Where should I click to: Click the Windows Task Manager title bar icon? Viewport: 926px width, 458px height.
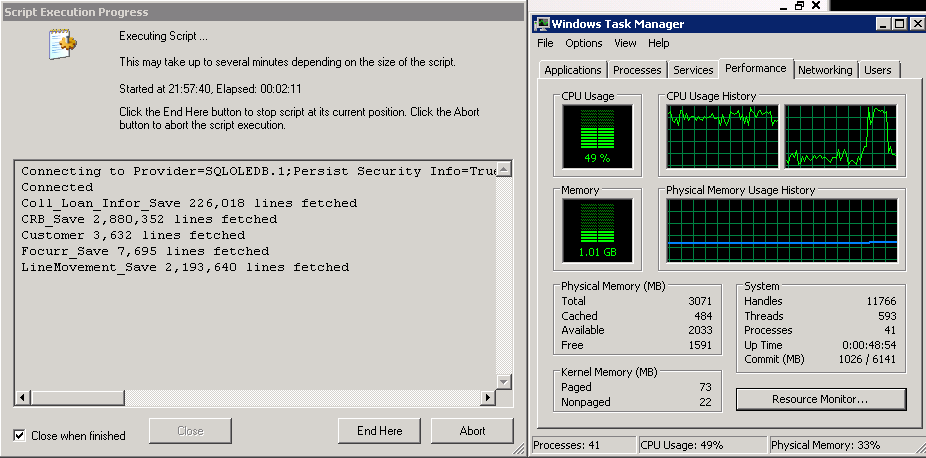pyautogui.click(x=542, y=24)
